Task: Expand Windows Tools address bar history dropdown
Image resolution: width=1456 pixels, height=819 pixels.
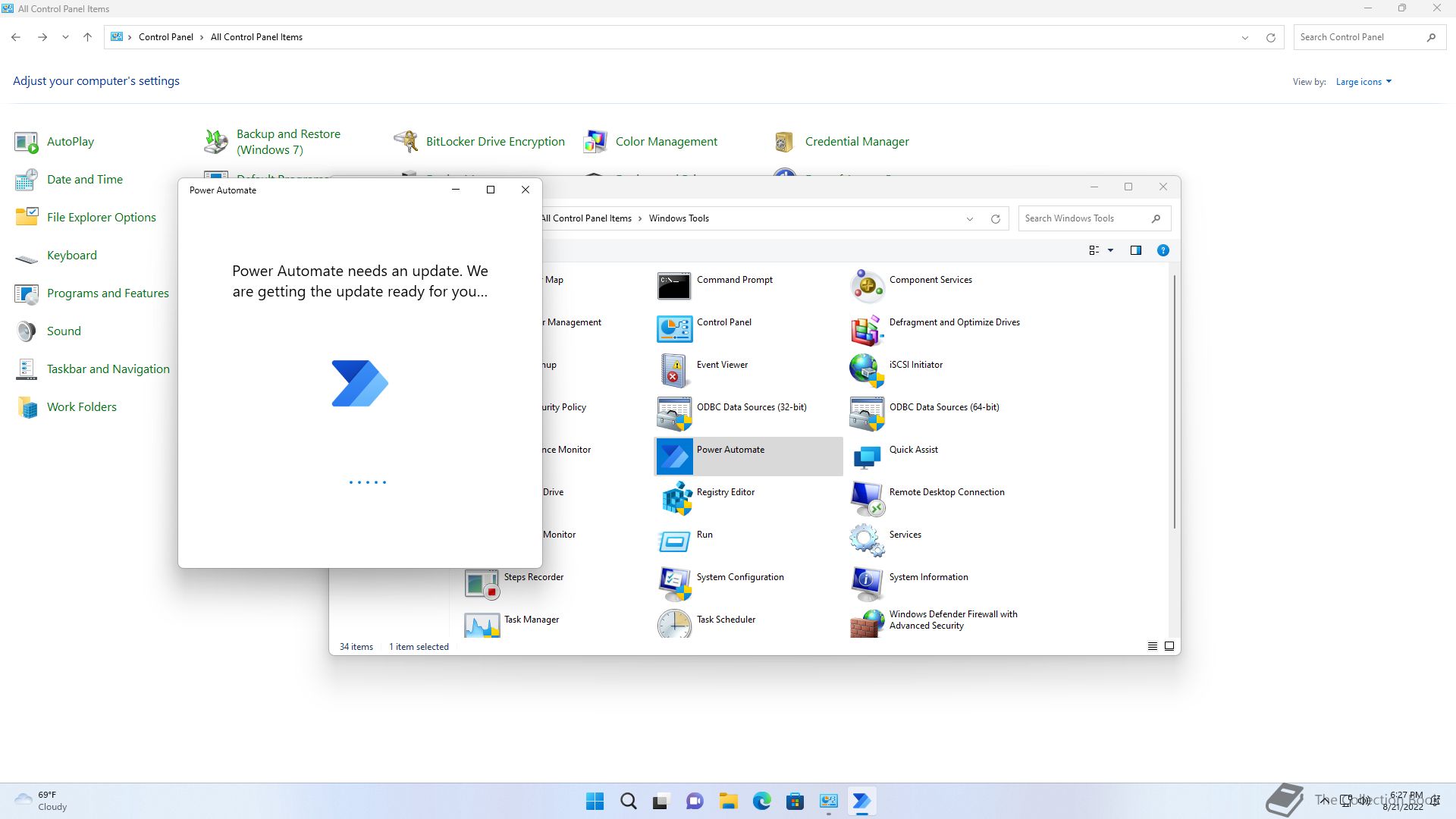Action: click(969, 218)
